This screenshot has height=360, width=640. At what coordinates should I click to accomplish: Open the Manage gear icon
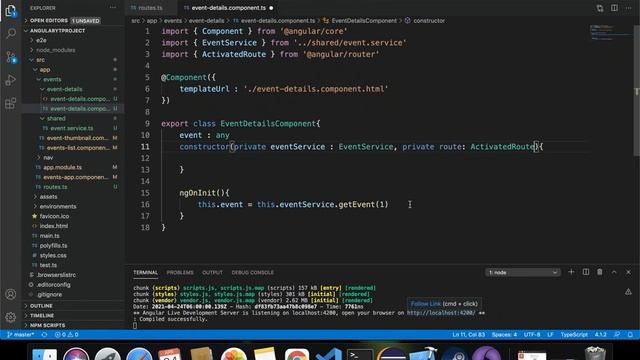pyautogui.click(x=11, y=317)
